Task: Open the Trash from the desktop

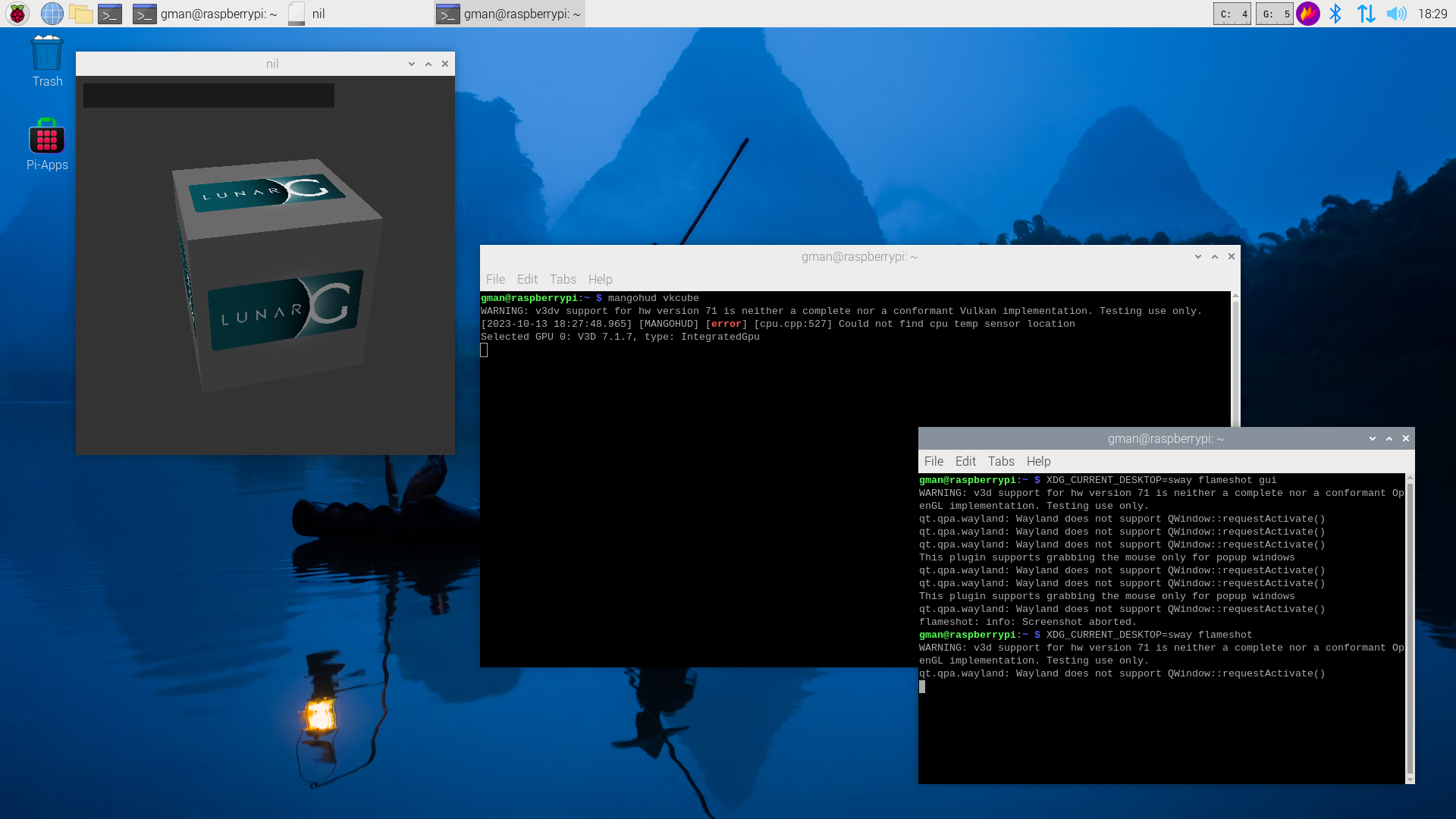Action: click(x=46, y=53)
